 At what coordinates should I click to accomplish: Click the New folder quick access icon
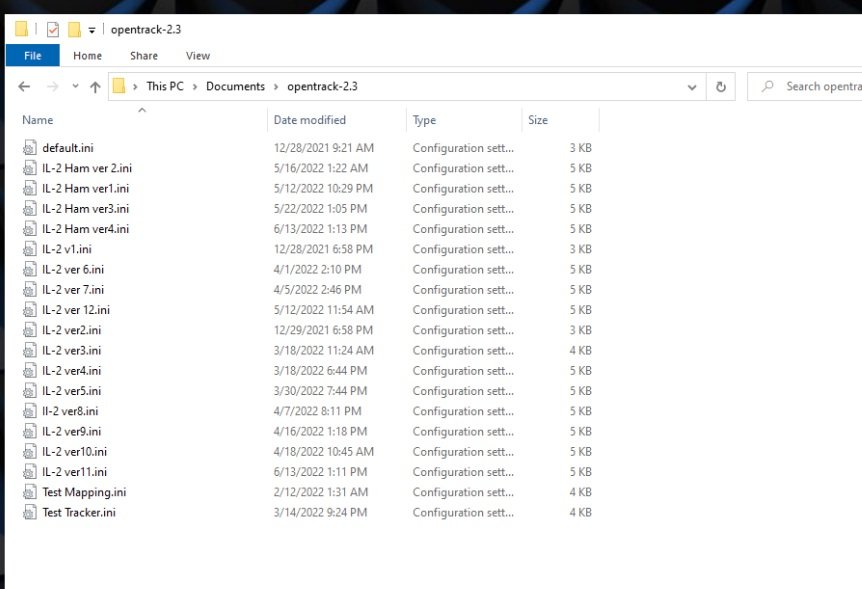74,29
